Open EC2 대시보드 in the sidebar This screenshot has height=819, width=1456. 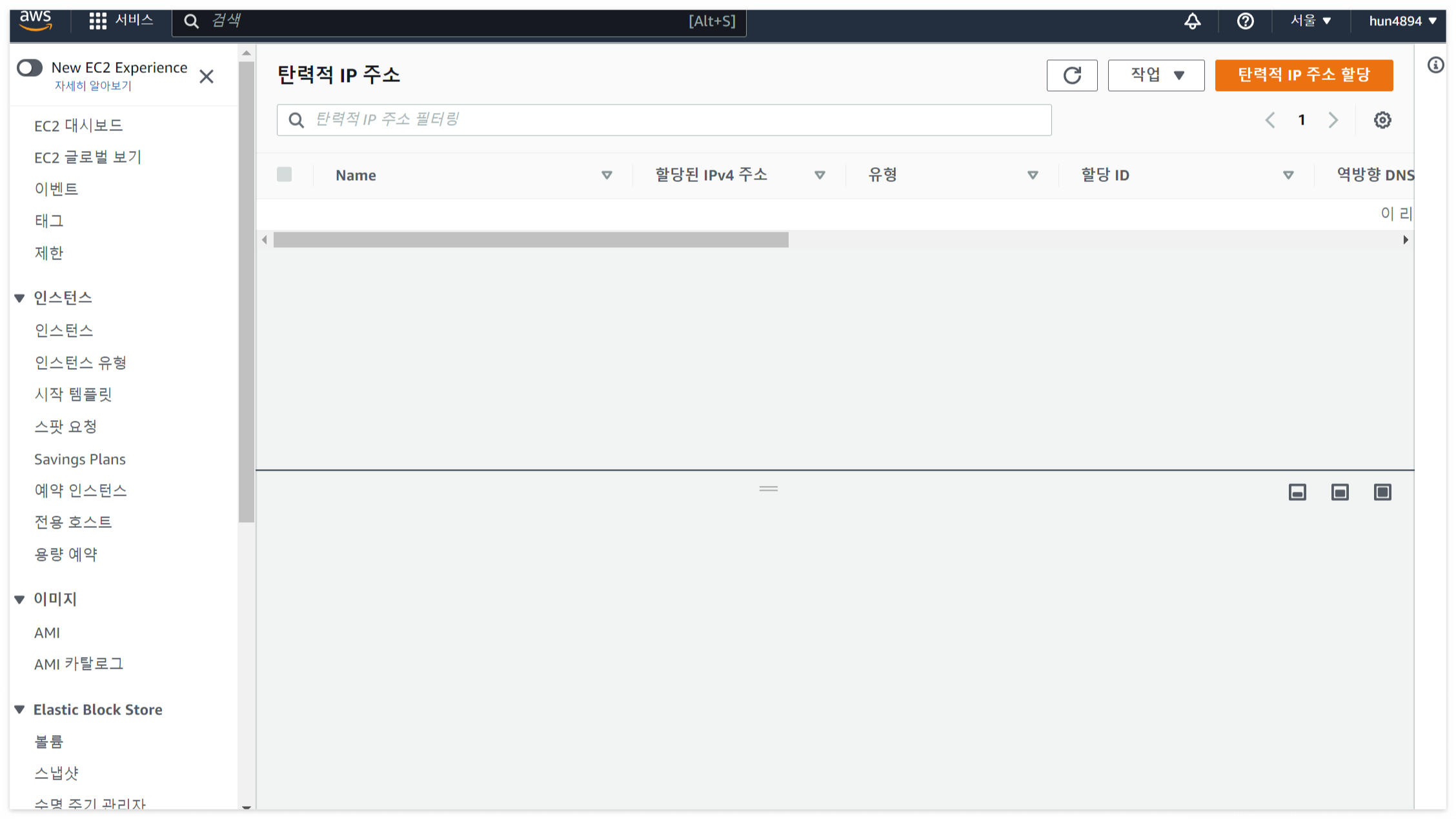click(78, 125)
